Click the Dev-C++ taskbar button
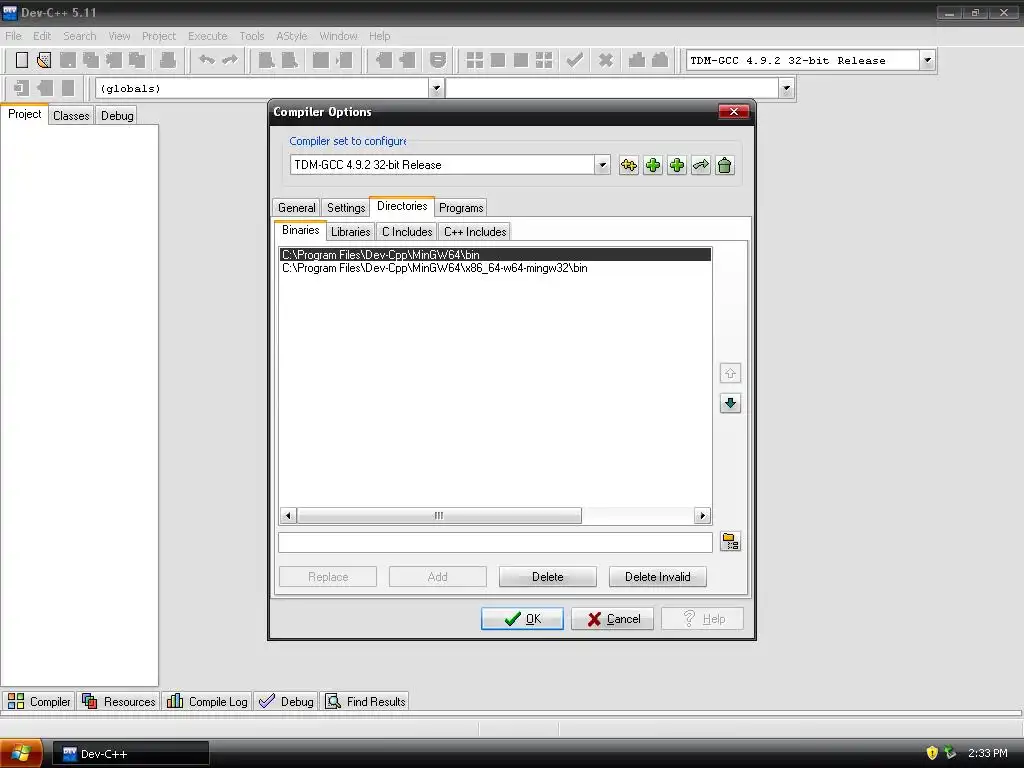The height and width of the screenshot is (768, 1024). 131,754
